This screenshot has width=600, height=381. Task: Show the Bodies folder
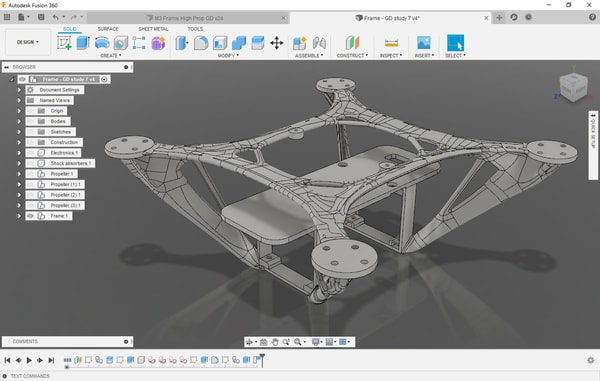pyautogui.click(x=31, y=121)
